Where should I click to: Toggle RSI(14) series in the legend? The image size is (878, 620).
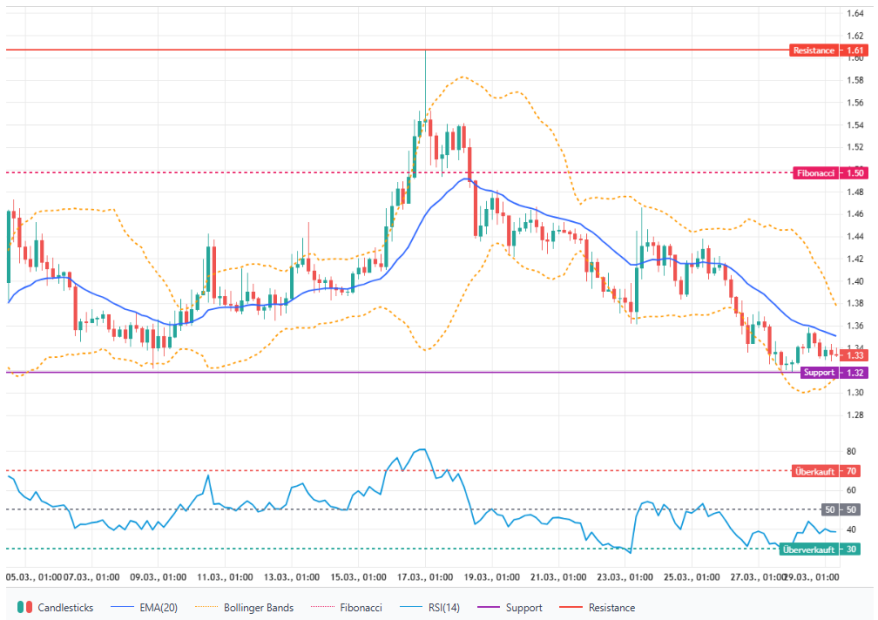coord(437,607)
